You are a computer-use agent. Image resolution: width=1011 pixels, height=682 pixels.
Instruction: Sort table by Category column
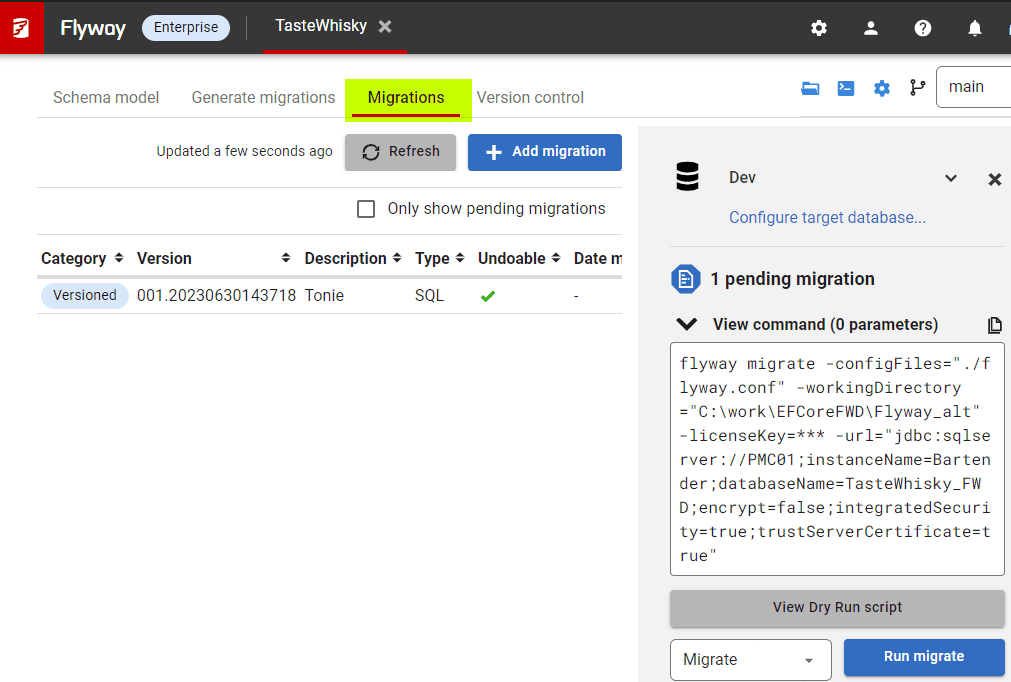coord(119,258)
